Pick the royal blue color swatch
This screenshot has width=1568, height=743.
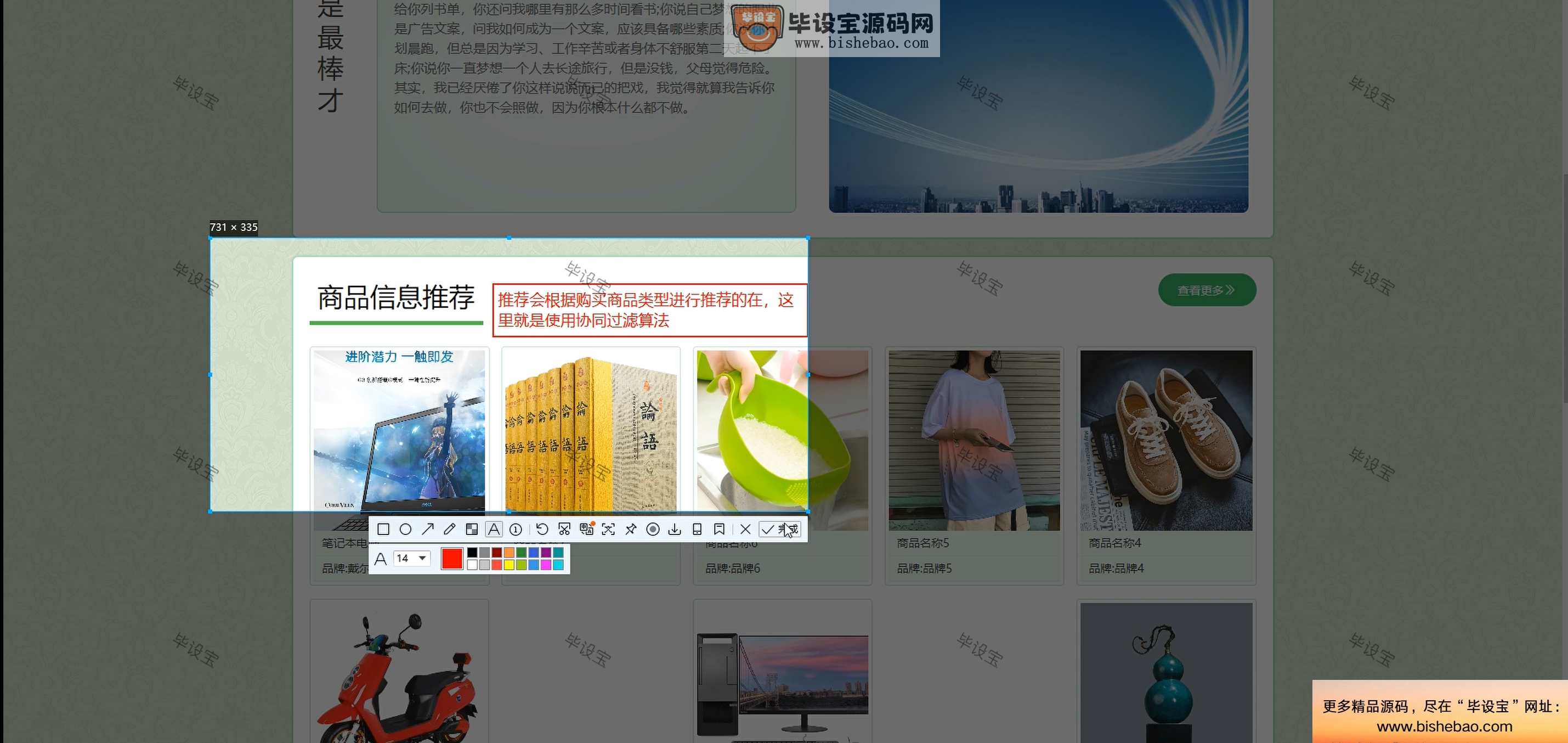[534, 553]
